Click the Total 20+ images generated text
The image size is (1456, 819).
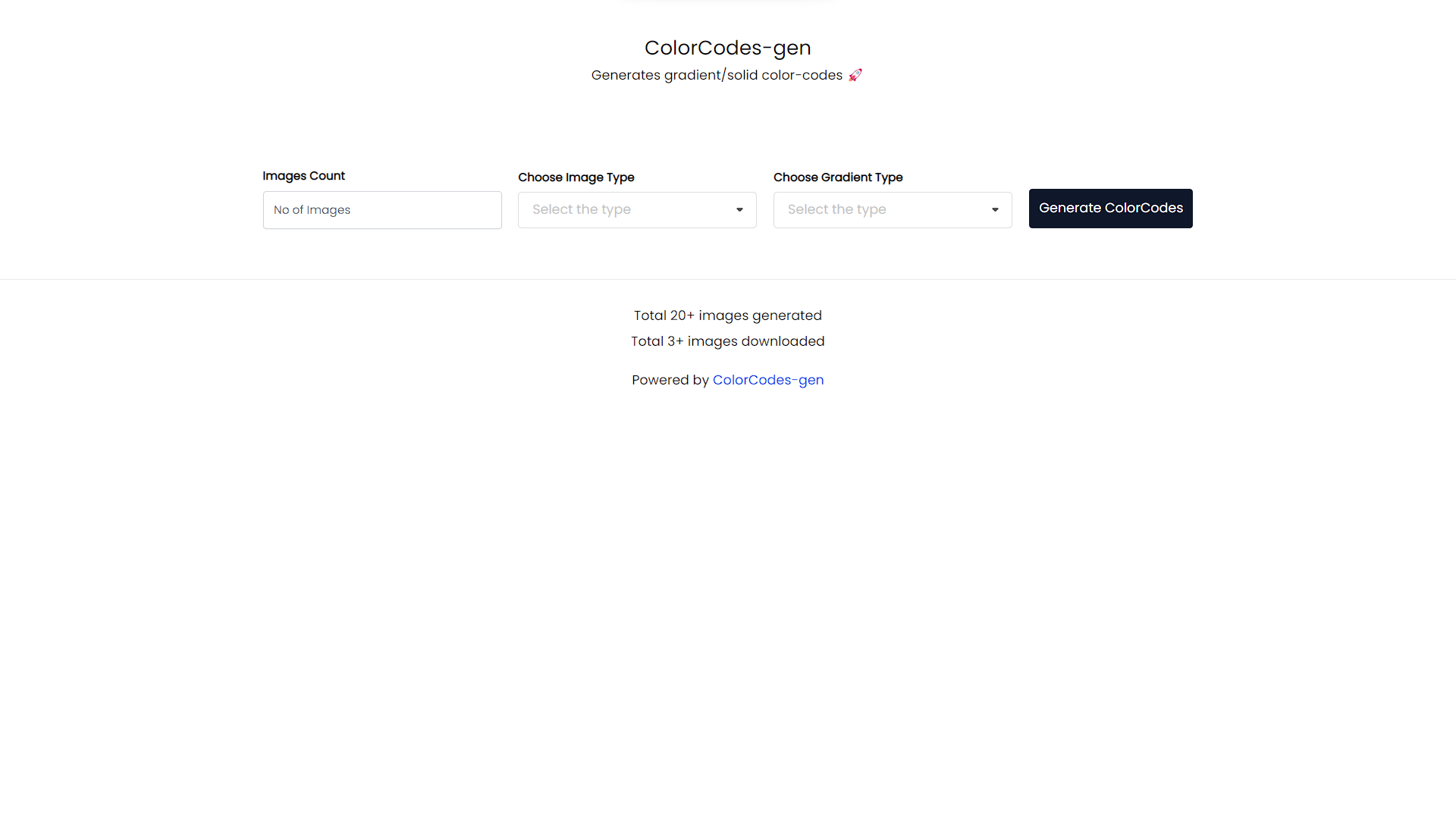(x=728, y=315)
